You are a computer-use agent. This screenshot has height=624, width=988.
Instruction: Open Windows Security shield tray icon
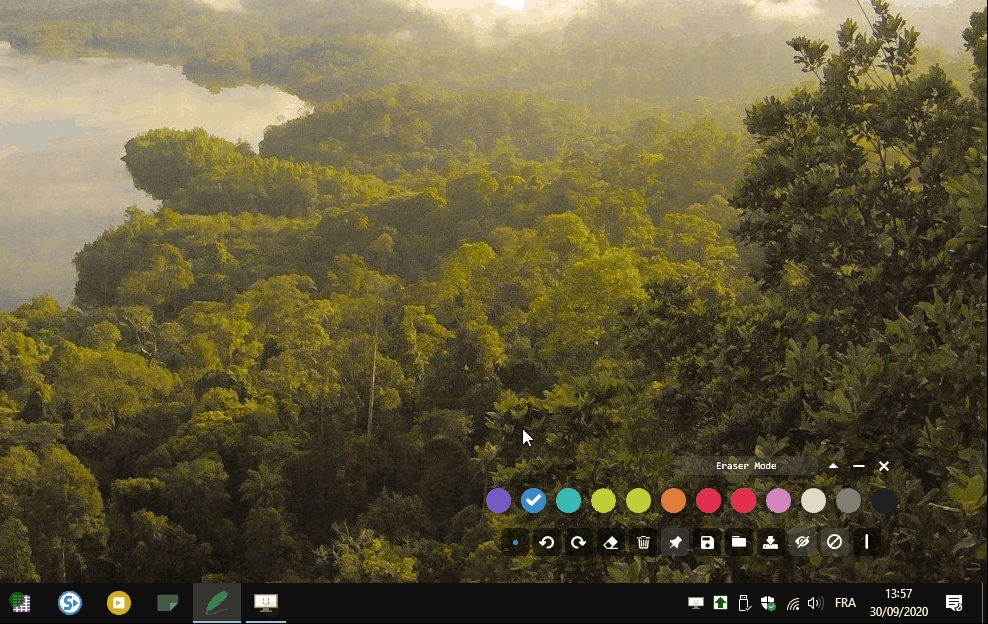pyautogui.click(x=768, y=603)
